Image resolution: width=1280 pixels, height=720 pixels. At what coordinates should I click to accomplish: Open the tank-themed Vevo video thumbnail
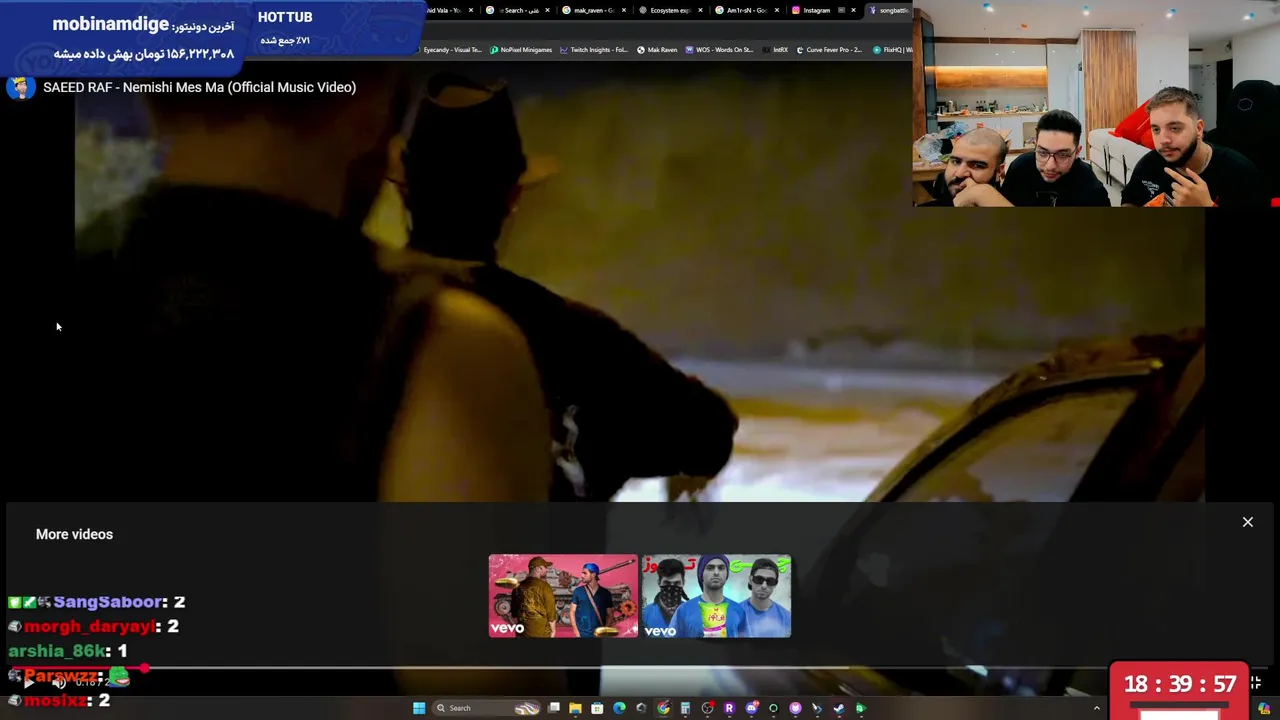point(563,596)
